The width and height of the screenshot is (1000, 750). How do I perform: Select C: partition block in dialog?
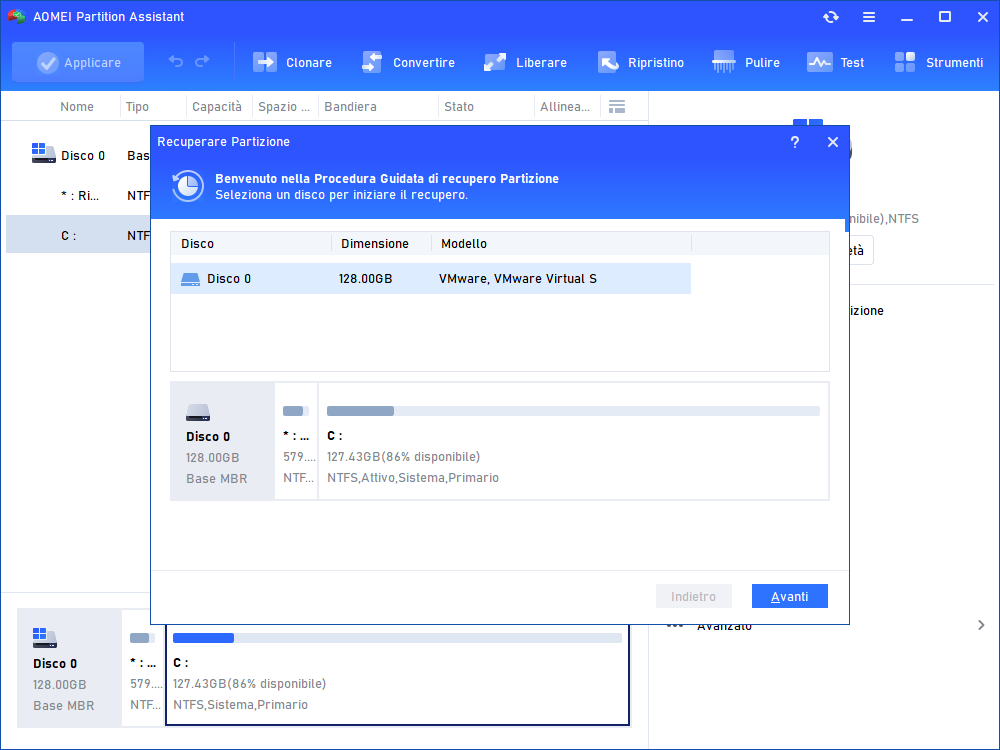(573, 441)
